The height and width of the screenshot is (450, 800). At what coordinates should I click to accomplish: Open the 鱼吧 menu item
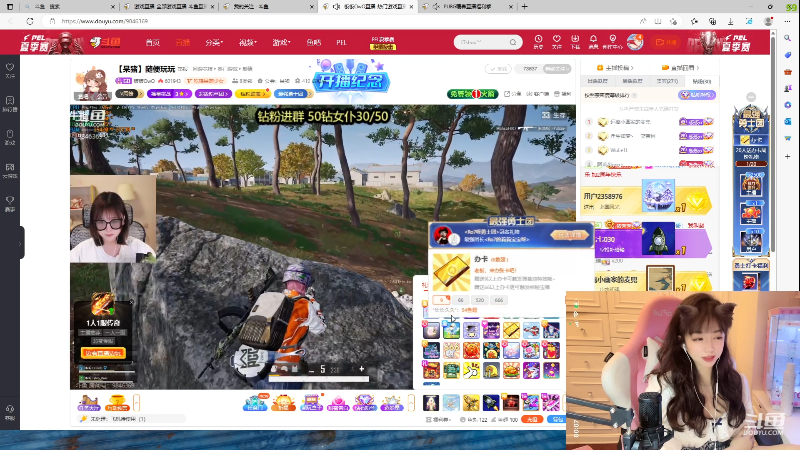(x=314, y=42)
